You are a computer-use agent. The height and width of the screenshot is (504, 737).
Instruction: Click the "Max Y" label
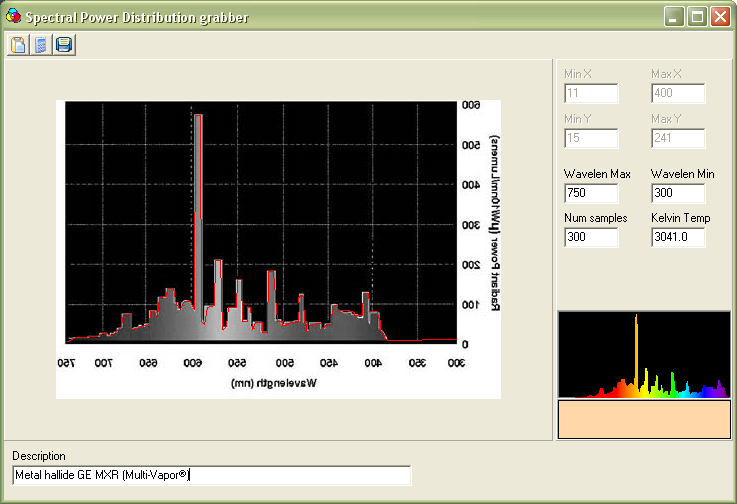pyautogui.click(x=666, y=119)
